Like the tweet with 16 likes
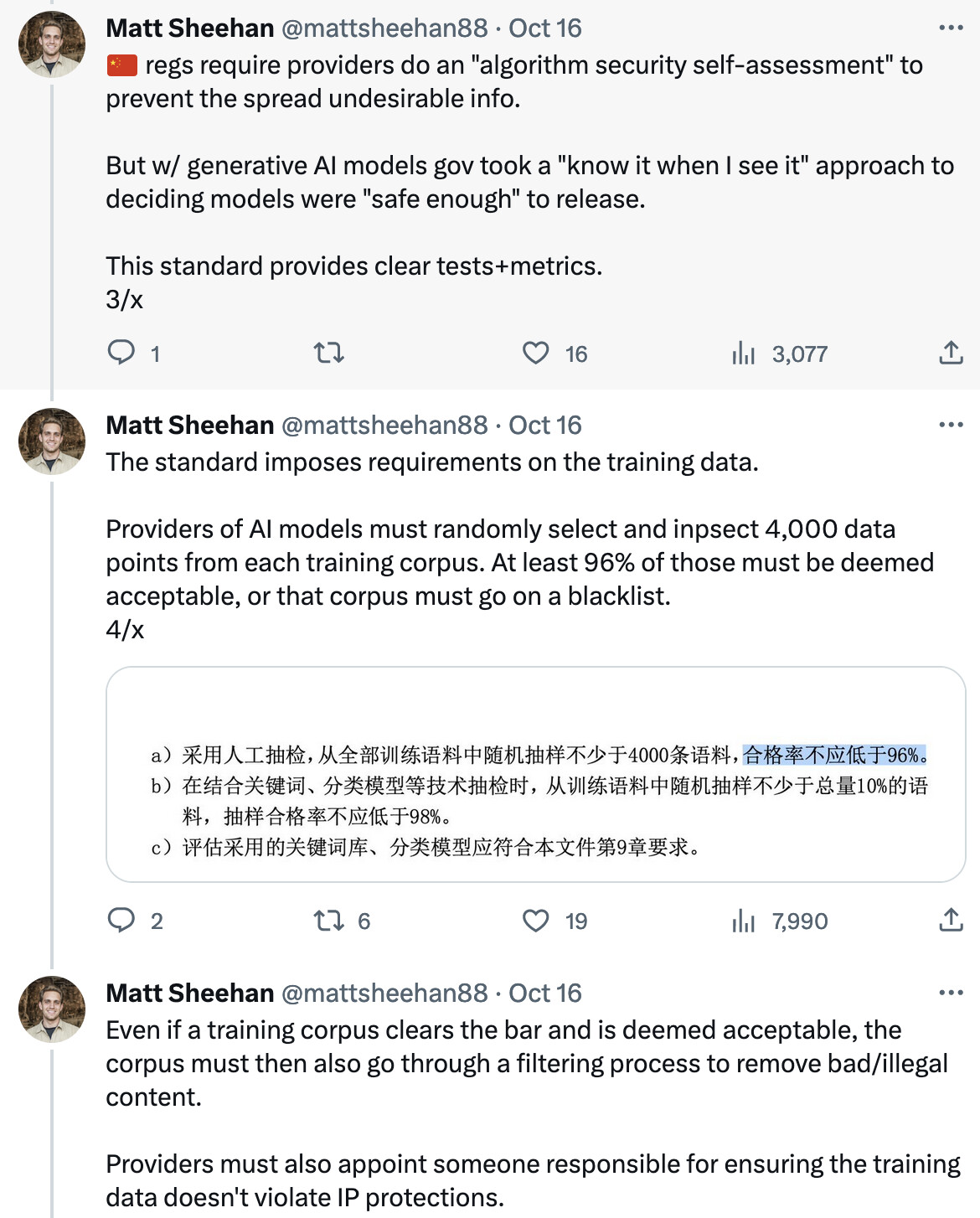980x1218 pixels. (x=536, y=353)
